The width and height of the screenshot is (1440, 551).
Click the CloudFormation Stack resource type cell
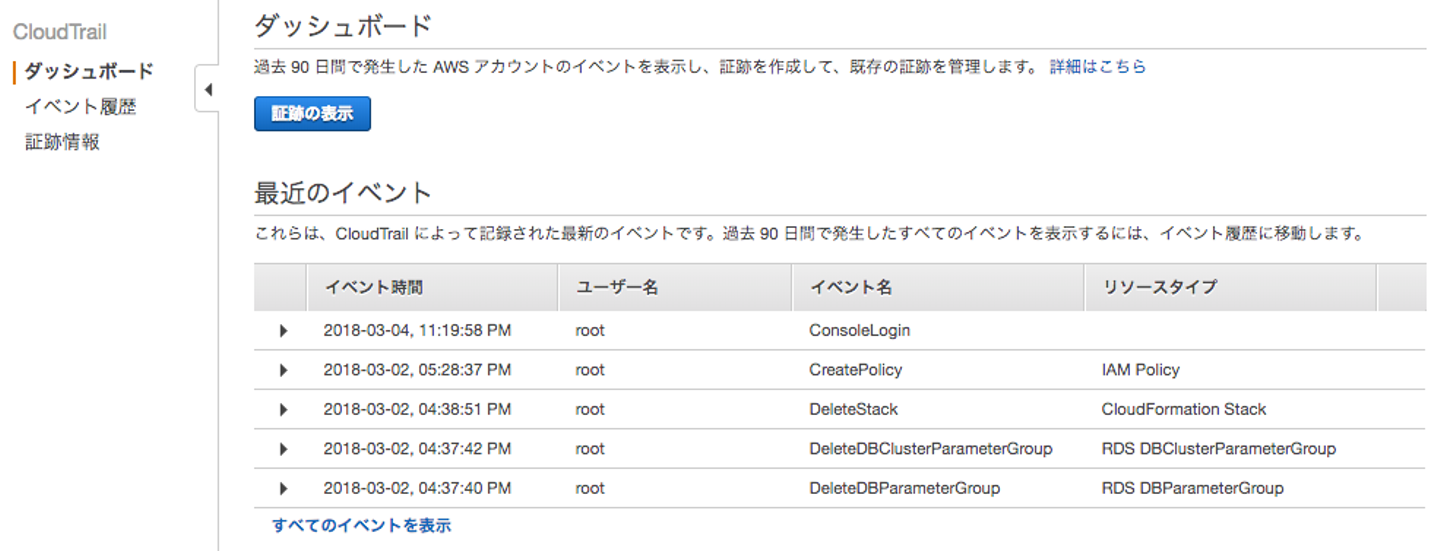(x=1183, y=410)
